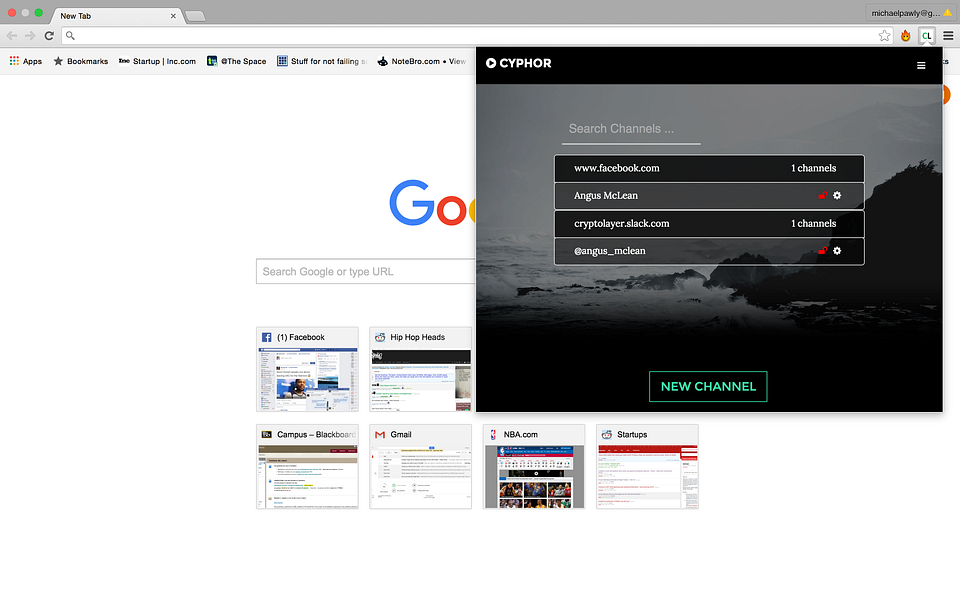
Task: Open settings gear for Angus McLean channel
Action: tap(837, 195)
